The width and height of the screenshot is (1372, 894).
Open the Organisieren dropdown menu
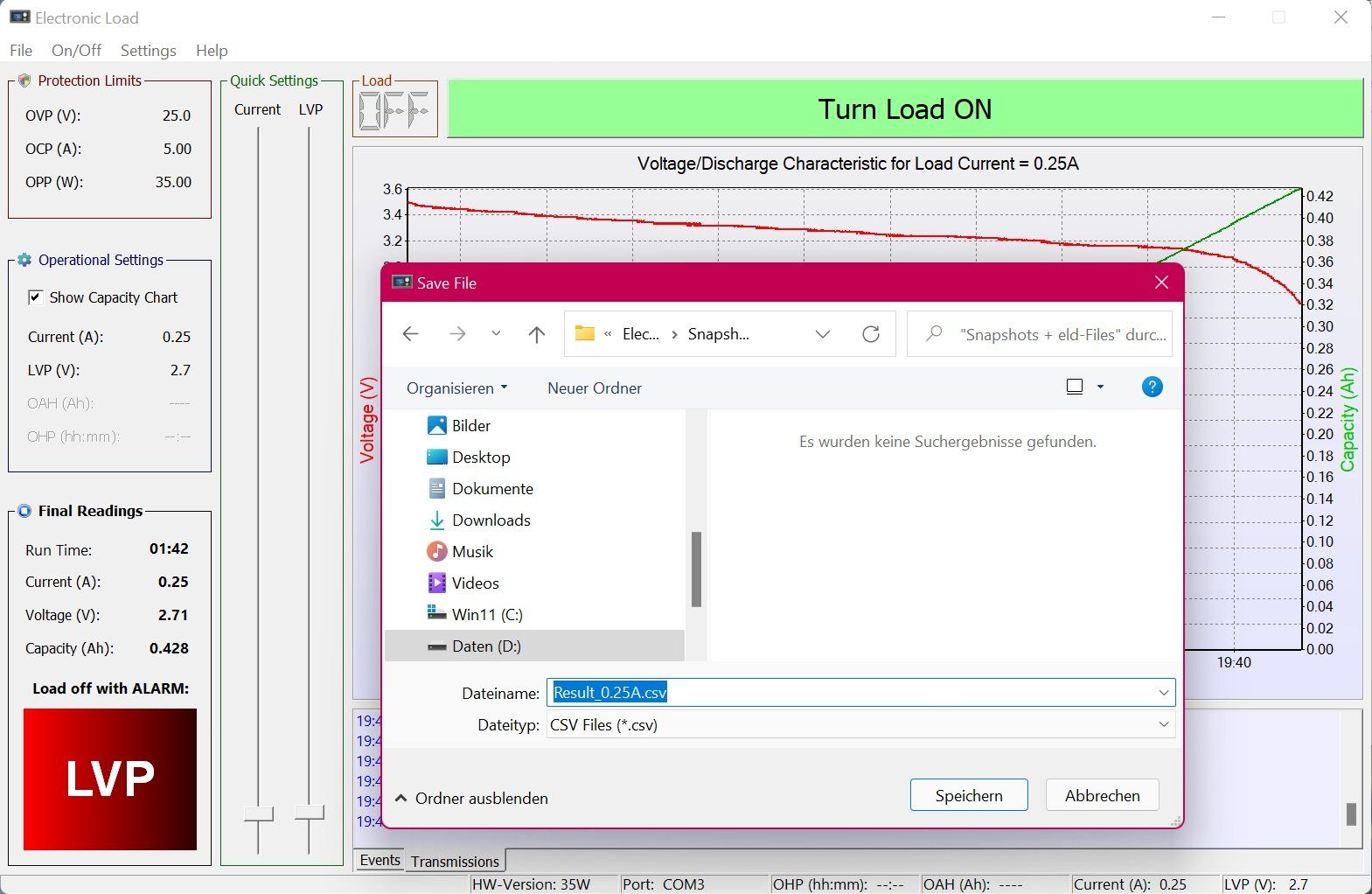pyautogui.click(x=456, y=388)
